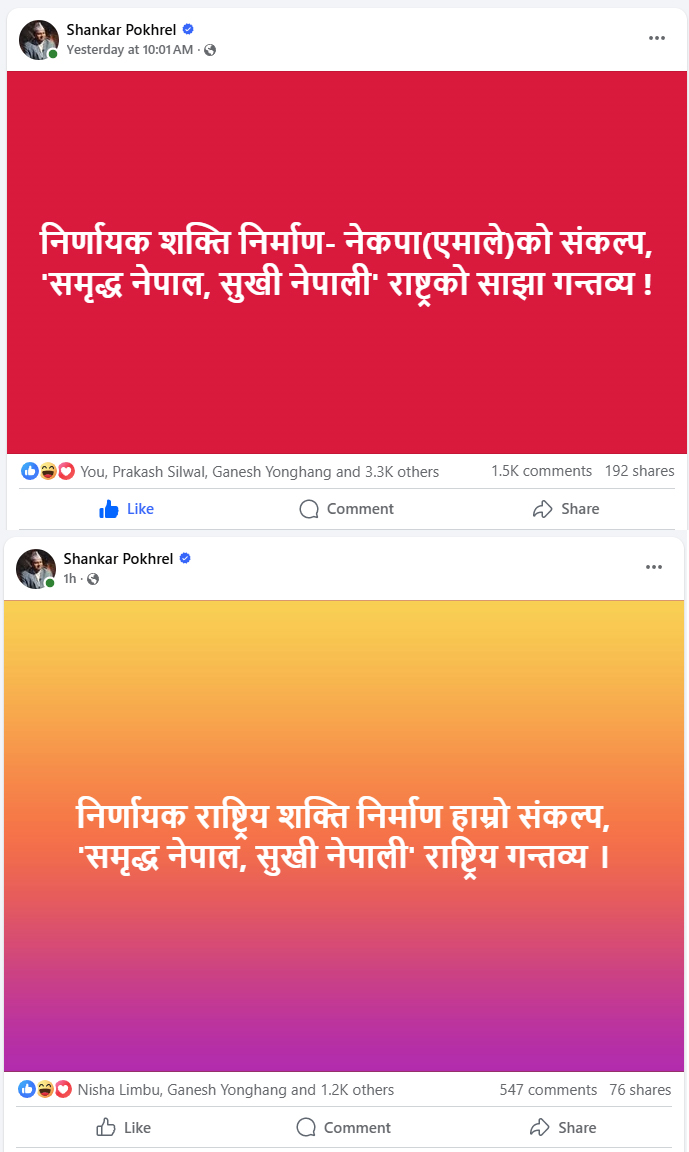The height and width of the screenshot is (1152, 689).
Task: Click the globe privacy icon beside Yesterday at 10:01 AM
Action: pyautogui.click(x=210, y=50)
